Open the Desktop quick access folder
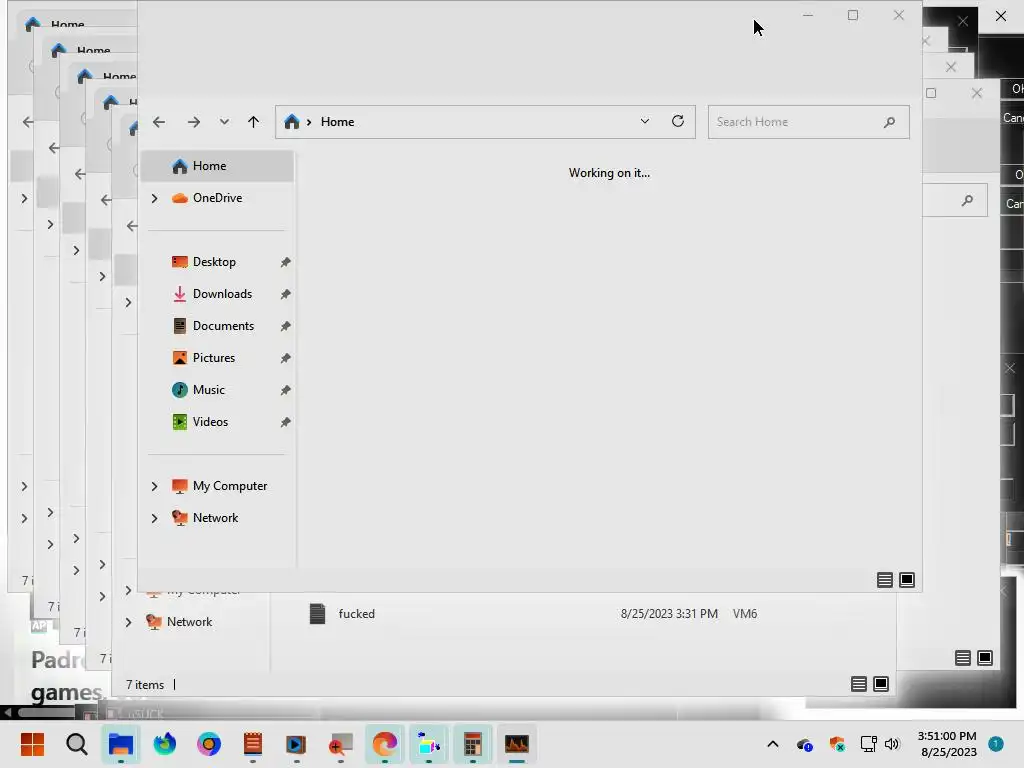 coord(214,262)
